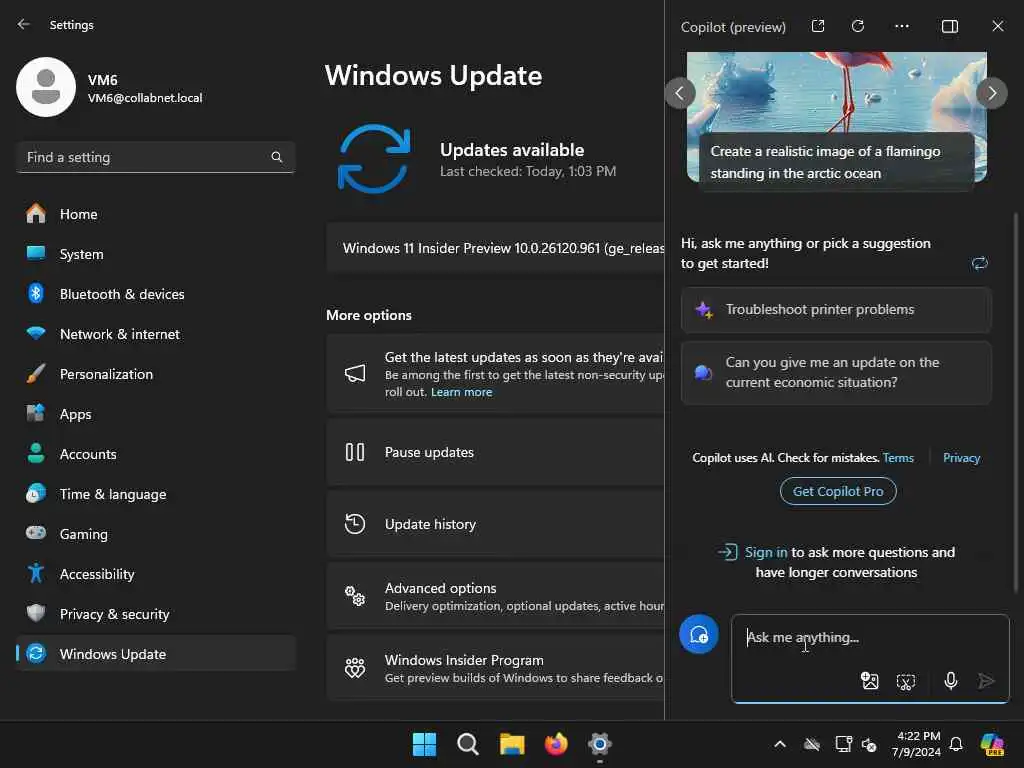The width and height of the screenshot is (1024, 768).
Task: Open Time & language settings
Action: pyautogui.click(x=156, y=494)
